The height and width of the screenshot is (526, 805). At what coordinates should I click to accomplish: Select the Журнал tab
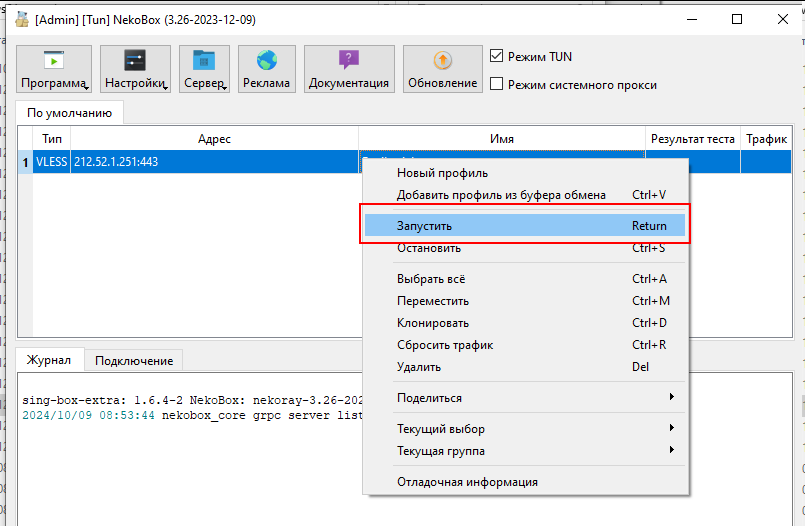49,361
